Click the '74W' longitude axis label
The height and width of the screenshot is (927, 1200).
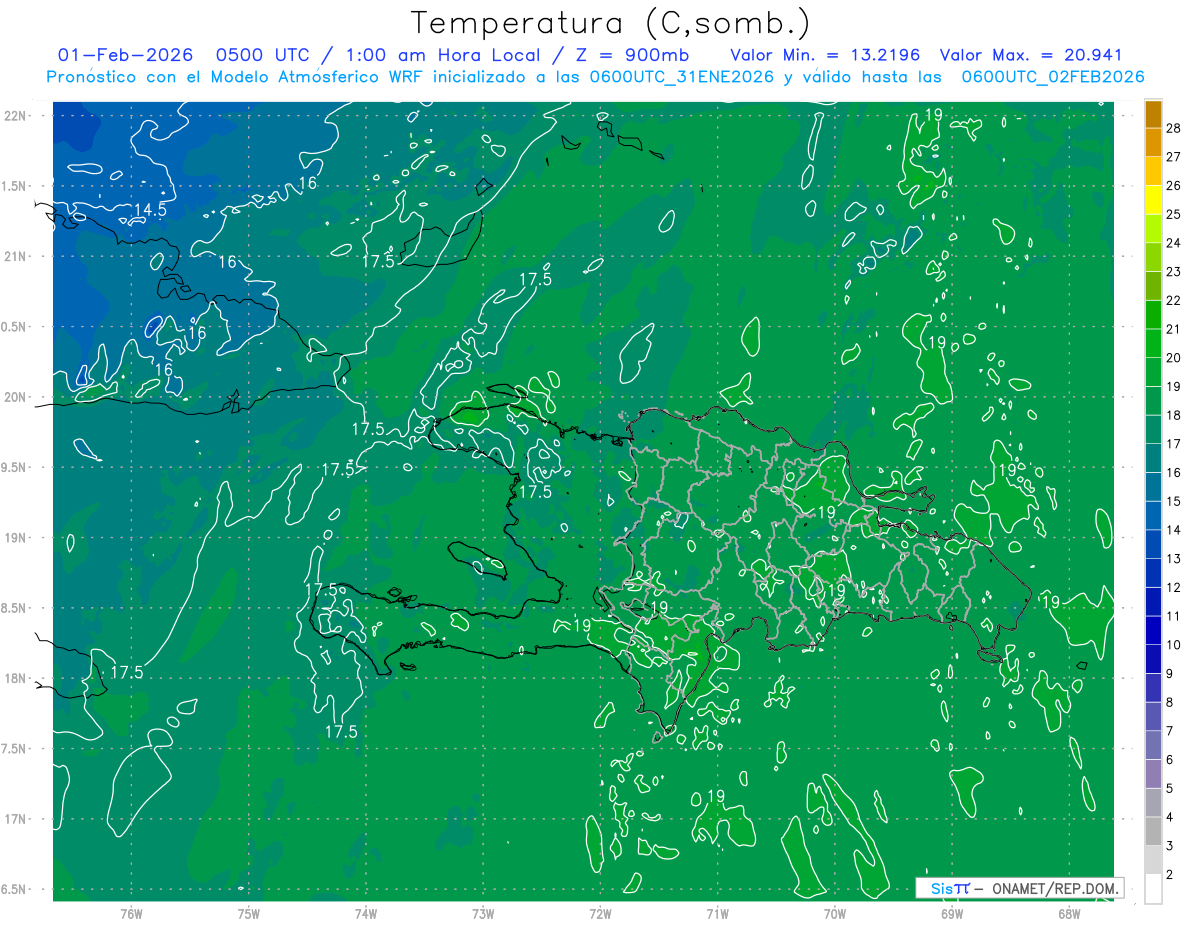point(366,913)
